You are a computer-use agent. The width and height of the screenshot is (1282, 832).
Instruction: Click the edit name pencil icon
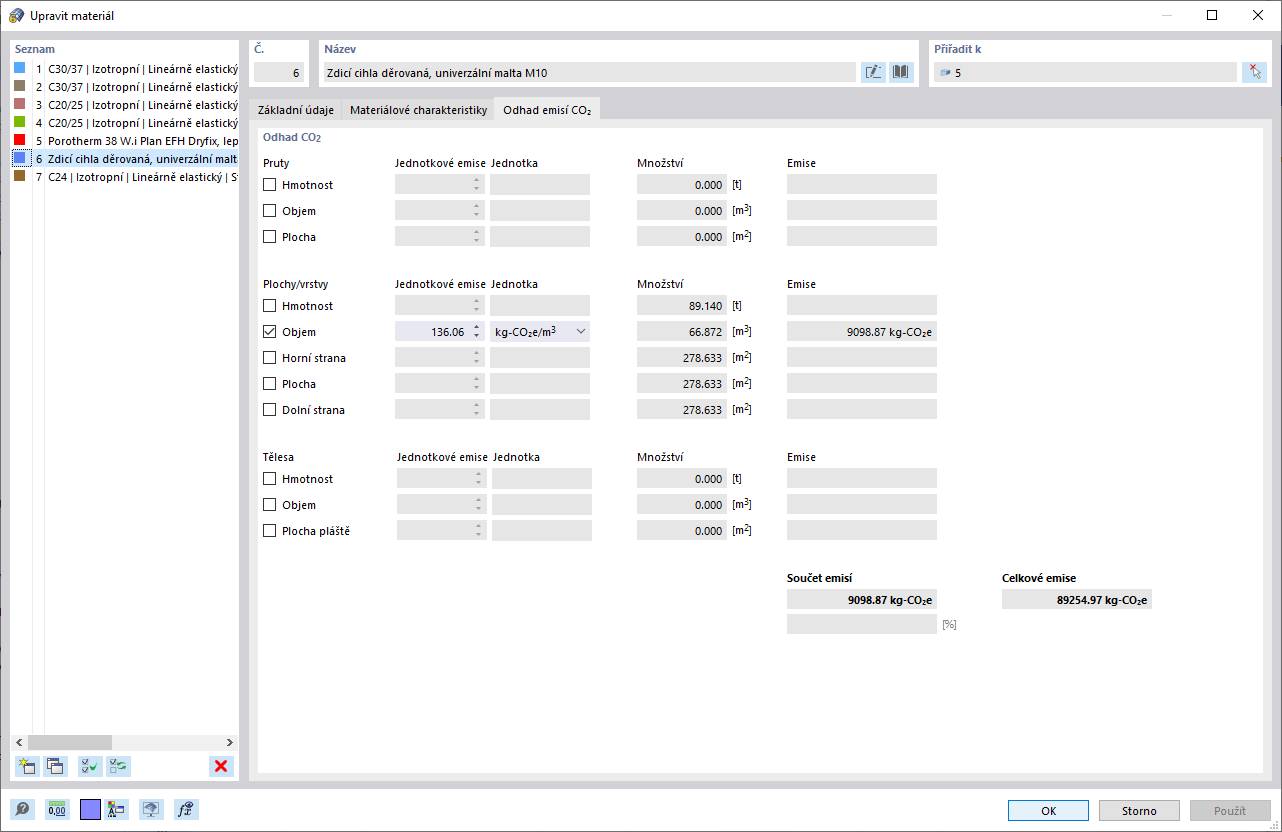click(873, 72)
